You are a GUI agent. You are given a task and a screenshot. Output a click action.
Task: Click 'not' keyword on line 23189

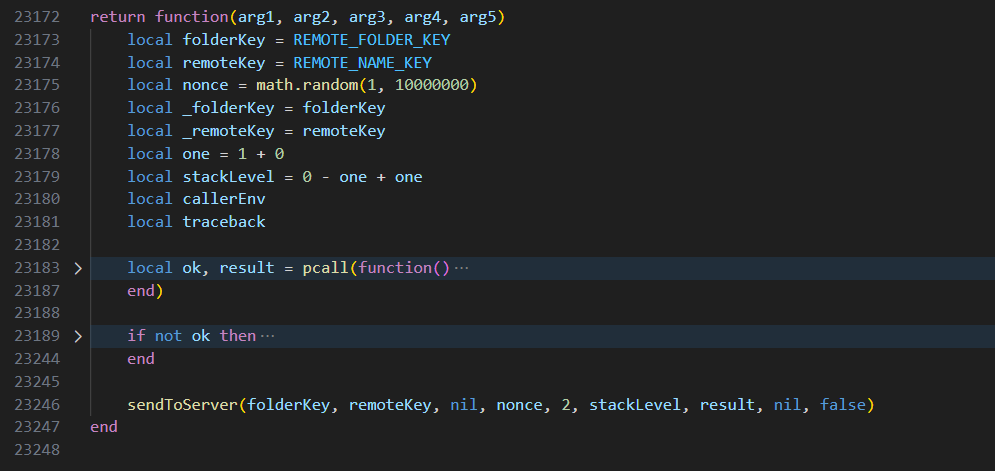pos(169,336)
